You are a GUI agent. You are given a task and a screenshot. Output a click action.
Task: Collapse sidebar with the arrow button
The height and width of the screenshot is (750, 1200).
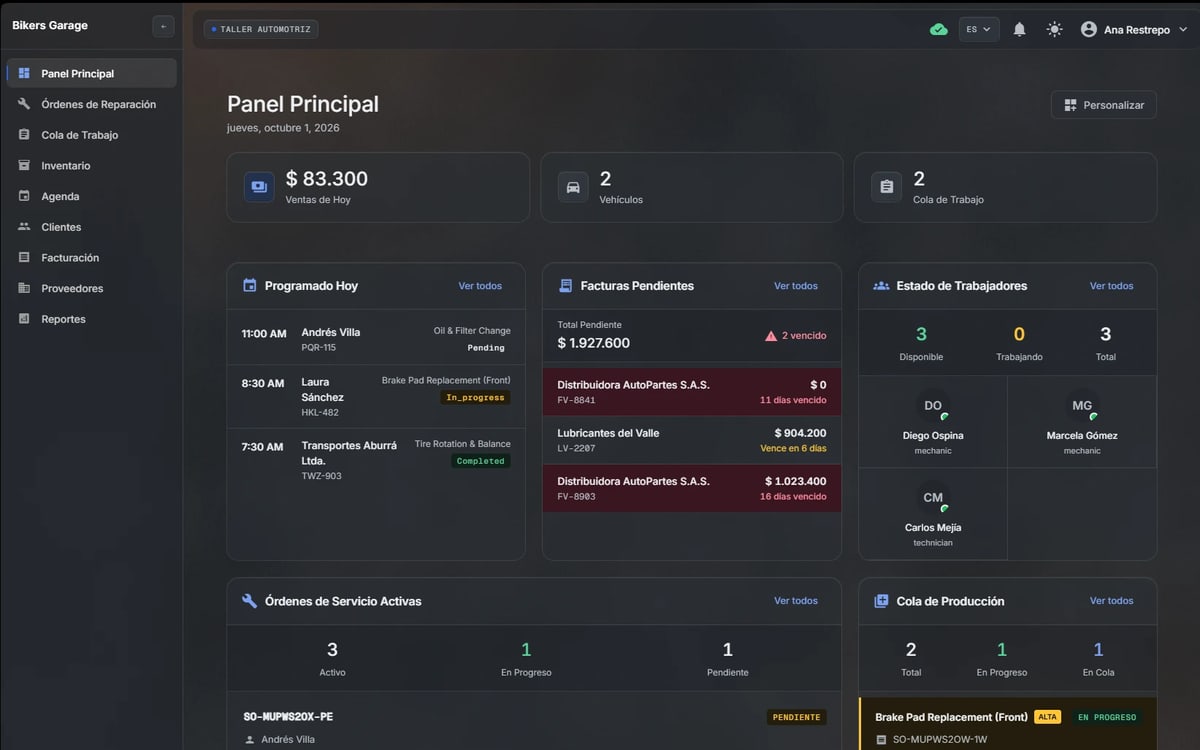click(163, 27)
